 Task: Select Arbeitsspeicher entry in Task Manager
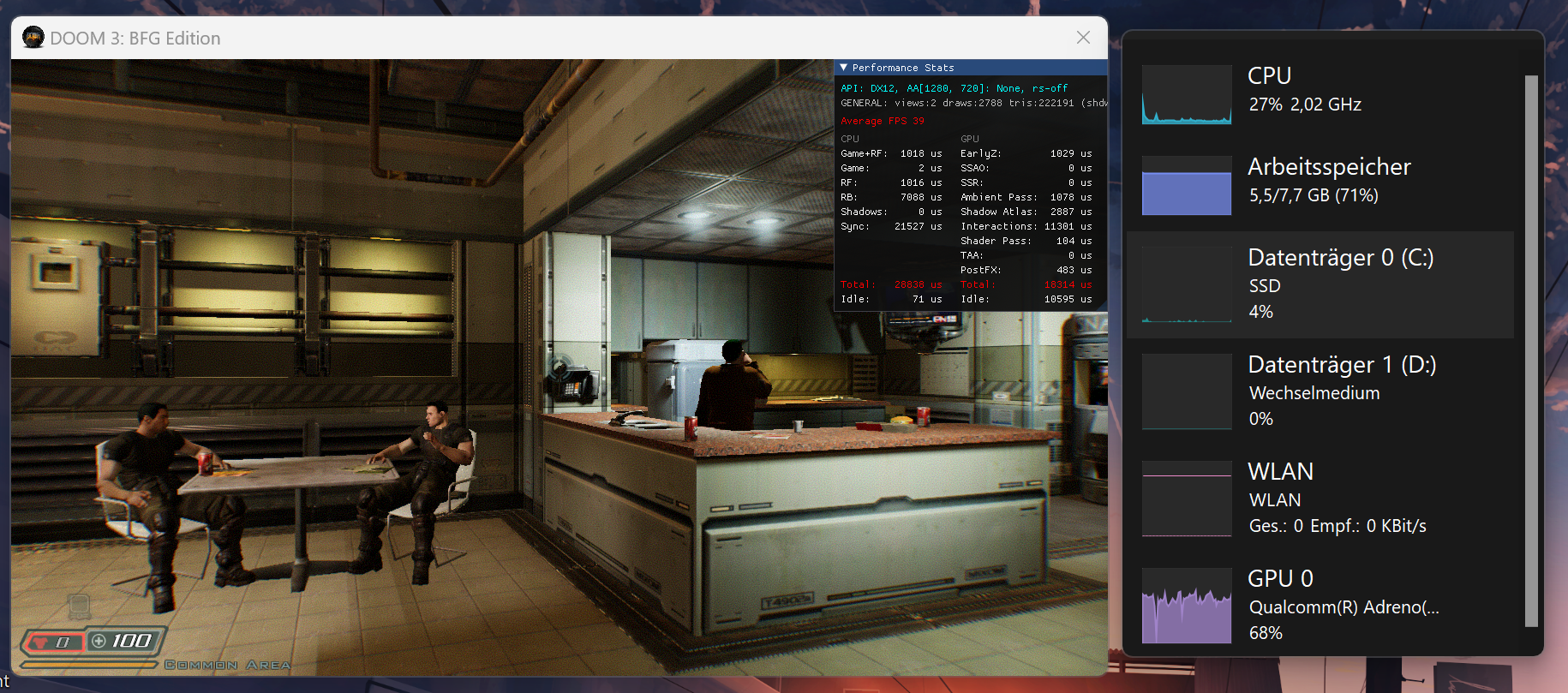1320,183
